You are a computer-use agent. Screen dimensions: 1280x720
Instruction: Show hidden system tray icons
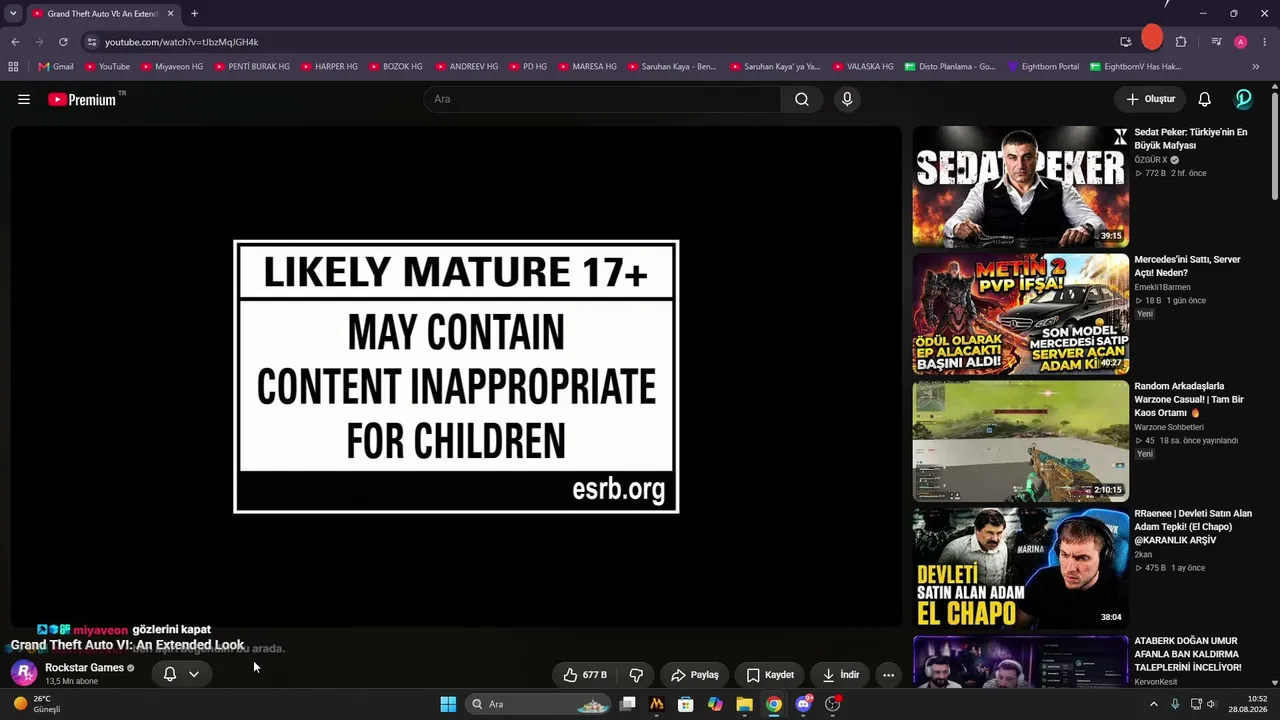coord(1153,704)
